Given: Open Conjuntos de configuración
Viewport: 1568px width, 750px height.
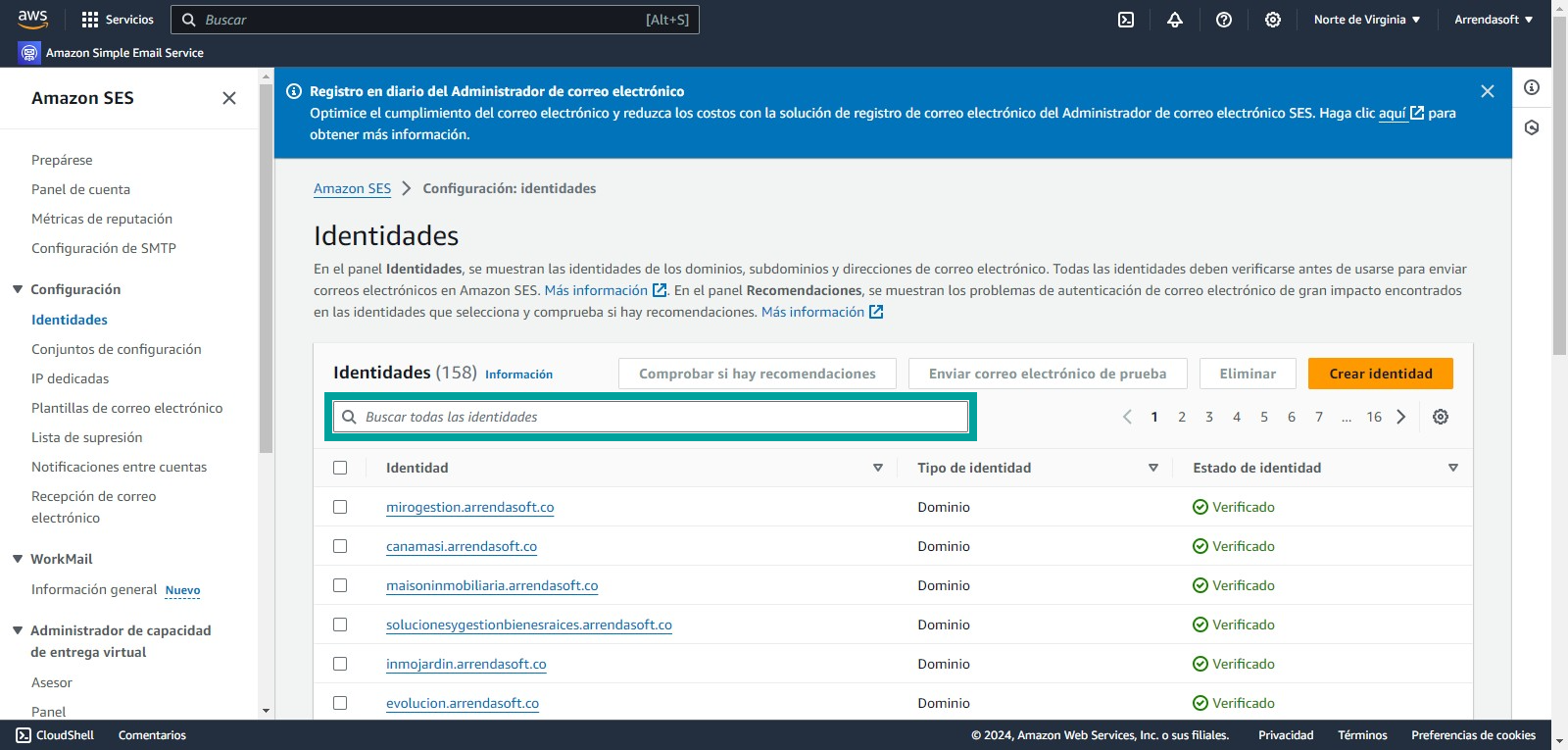Looking at the screenshot, I should [x=117, y=349].
